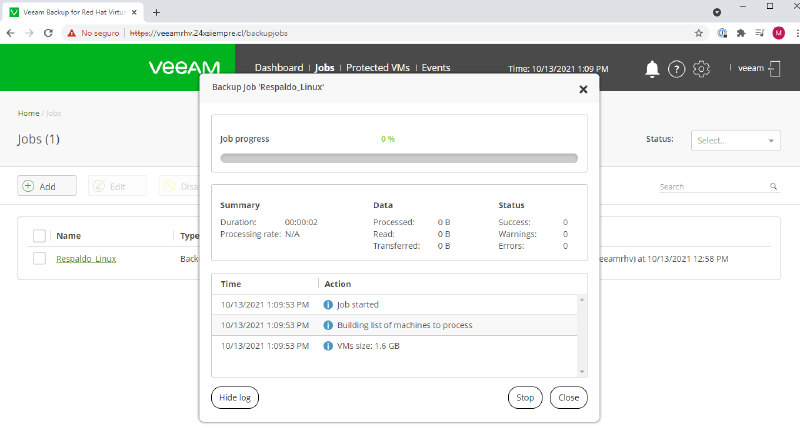Click the info icon beside Job started
800x430 pixels.
click(328, 305)
